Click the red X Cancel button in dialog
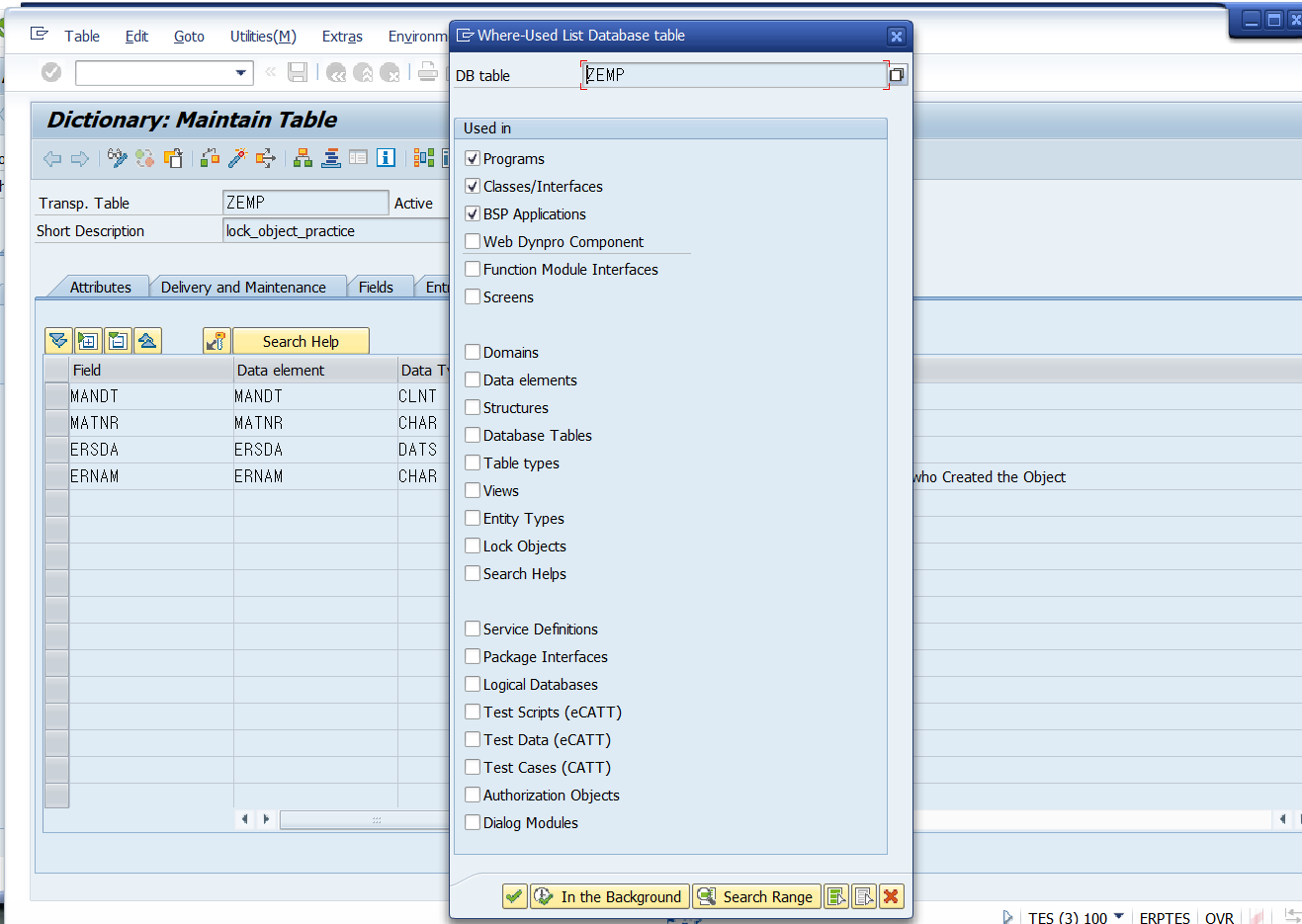This screenshot has width=1302, height=924. pyautogui.click(x=891, y=896)
